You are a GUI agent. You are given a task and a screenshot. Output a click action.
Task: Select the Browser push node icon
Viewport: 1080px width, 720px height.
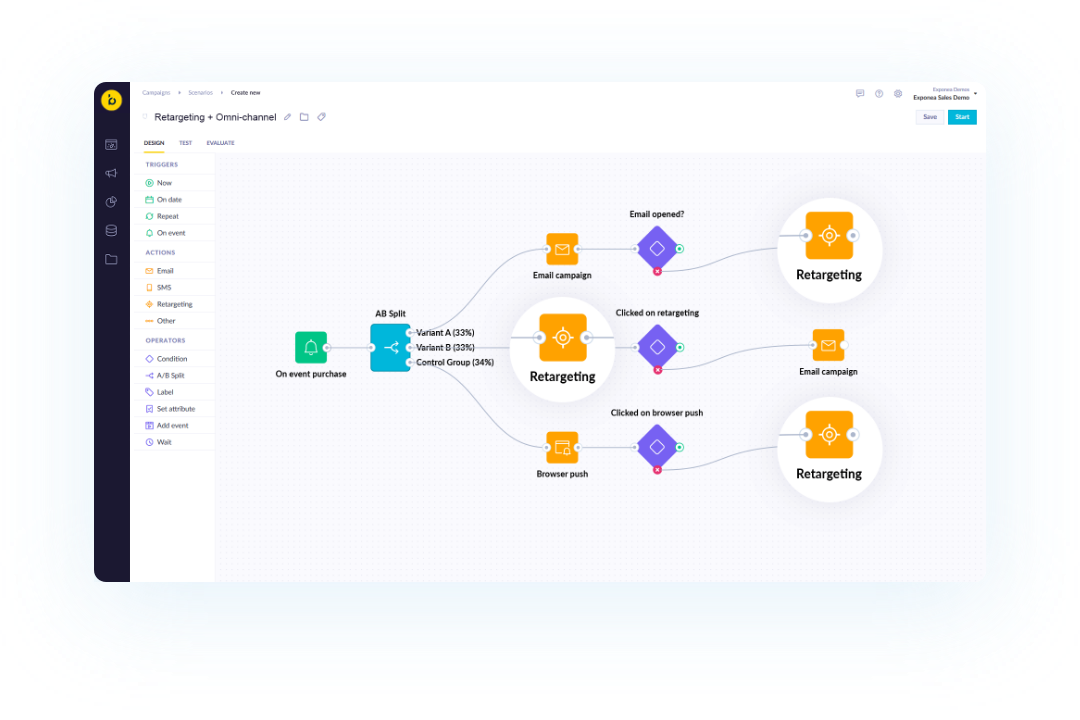click(x=562, y=448)
